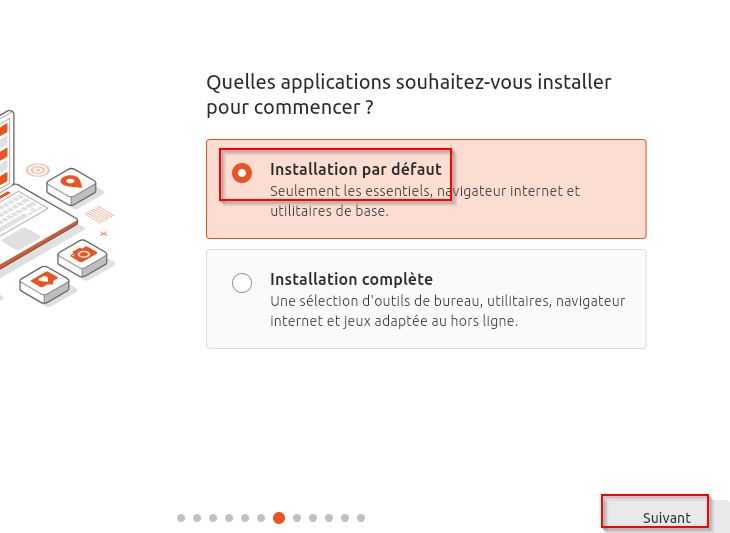Viewport: 730px width, 533px height.
Task: Click the dot just before the orange one
Action: pyautogui.click(x=261, y=518)
